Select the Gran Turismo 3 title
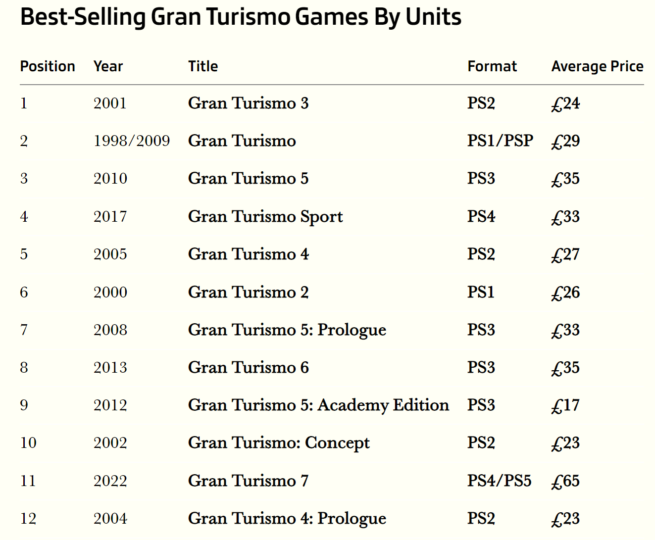The image size is (655, 540). [248, 103]
